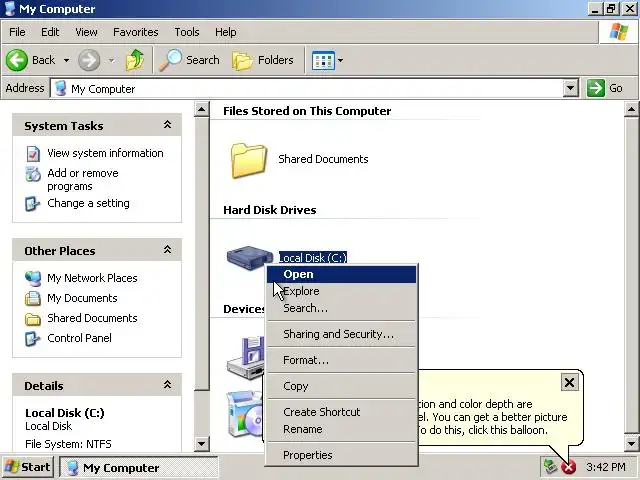Click the red security alert tray icon
Viewport: 640px width, 480px height.
tap(568, 467)
